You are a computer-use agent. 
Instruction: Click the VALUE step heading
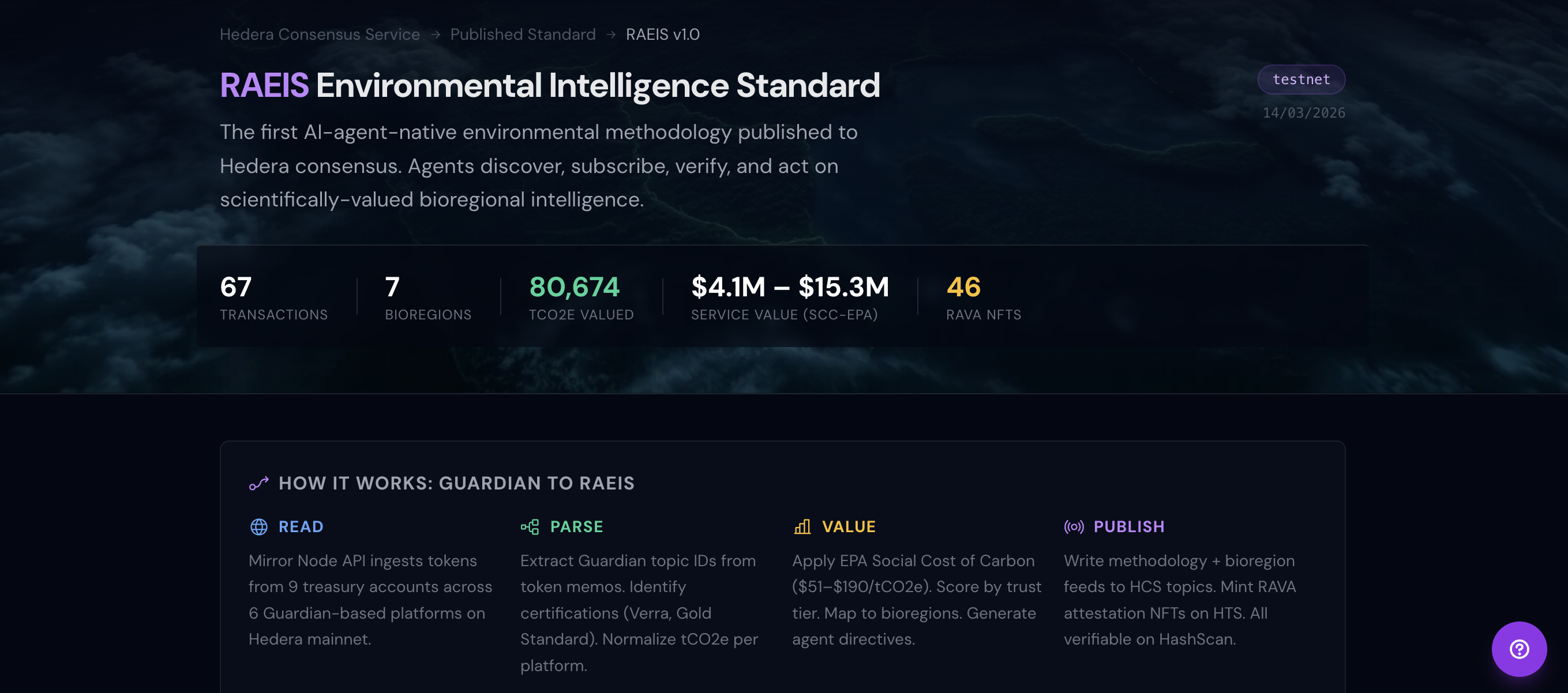point(849,526)
